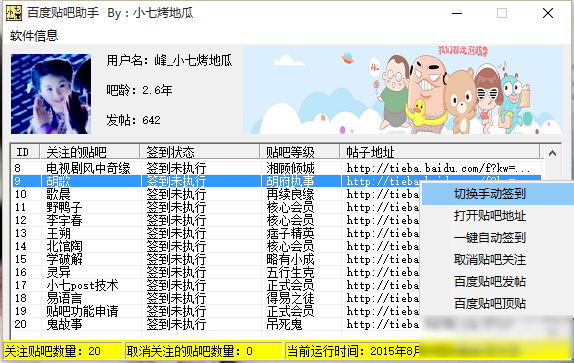Click the user avatar picture
The image size is (574, 363).
[51, 94]
